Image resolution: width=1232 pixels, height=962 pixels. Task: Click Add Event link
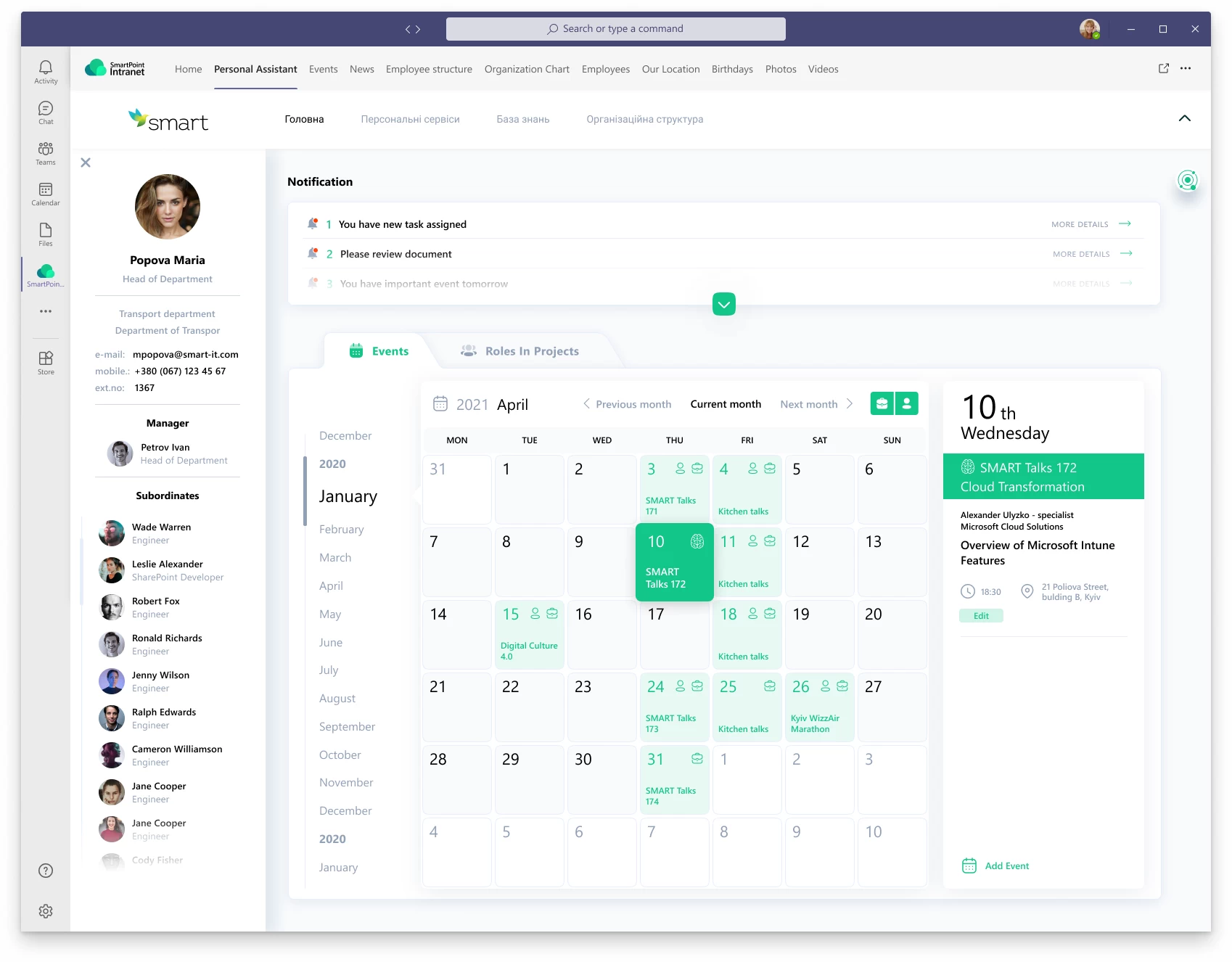1006,866
